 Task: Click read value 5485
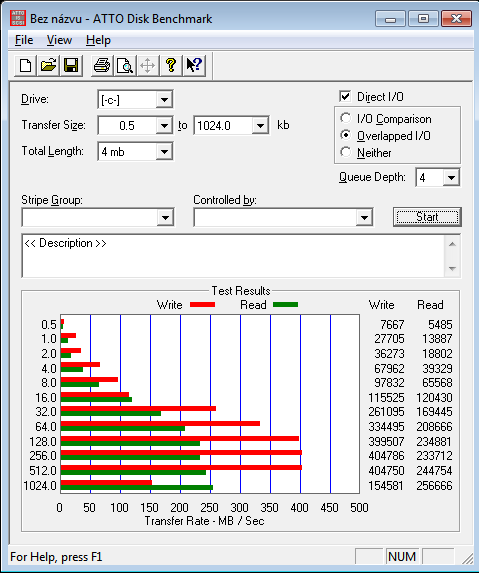440,325
